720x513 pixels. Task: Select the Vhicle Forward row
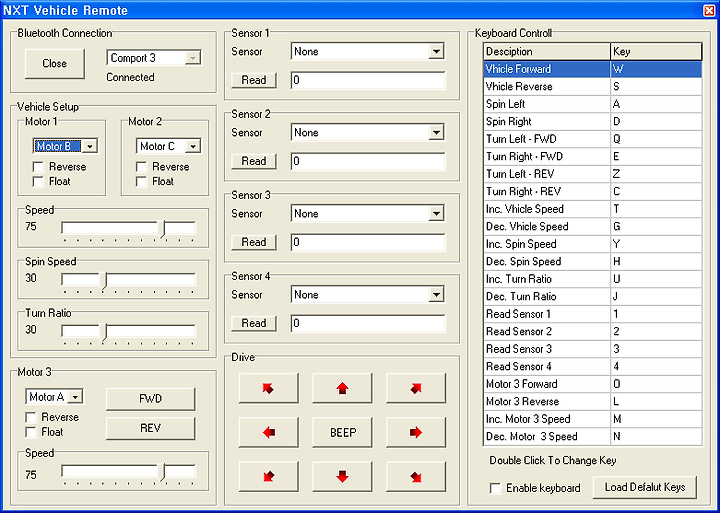point(593,69)
